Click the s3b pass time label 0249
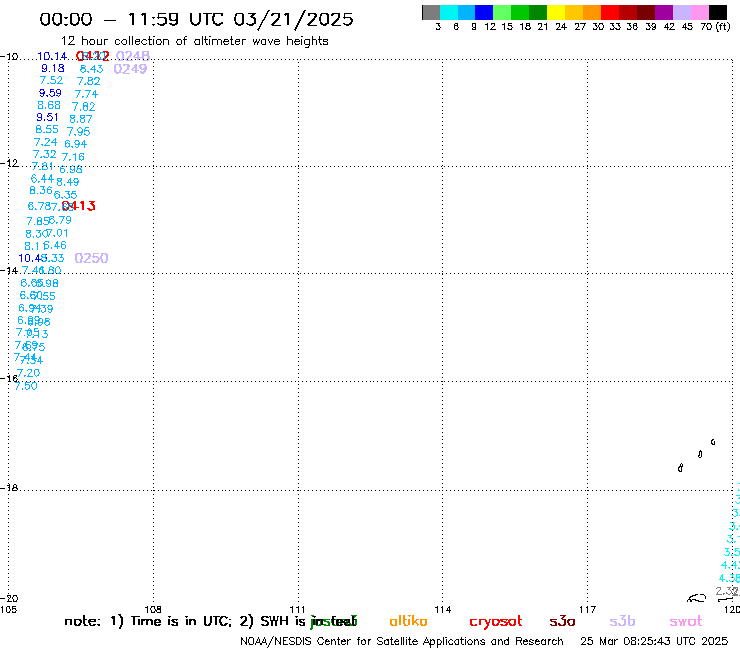Viewport: 740px width, 650px height. point(130,69)
